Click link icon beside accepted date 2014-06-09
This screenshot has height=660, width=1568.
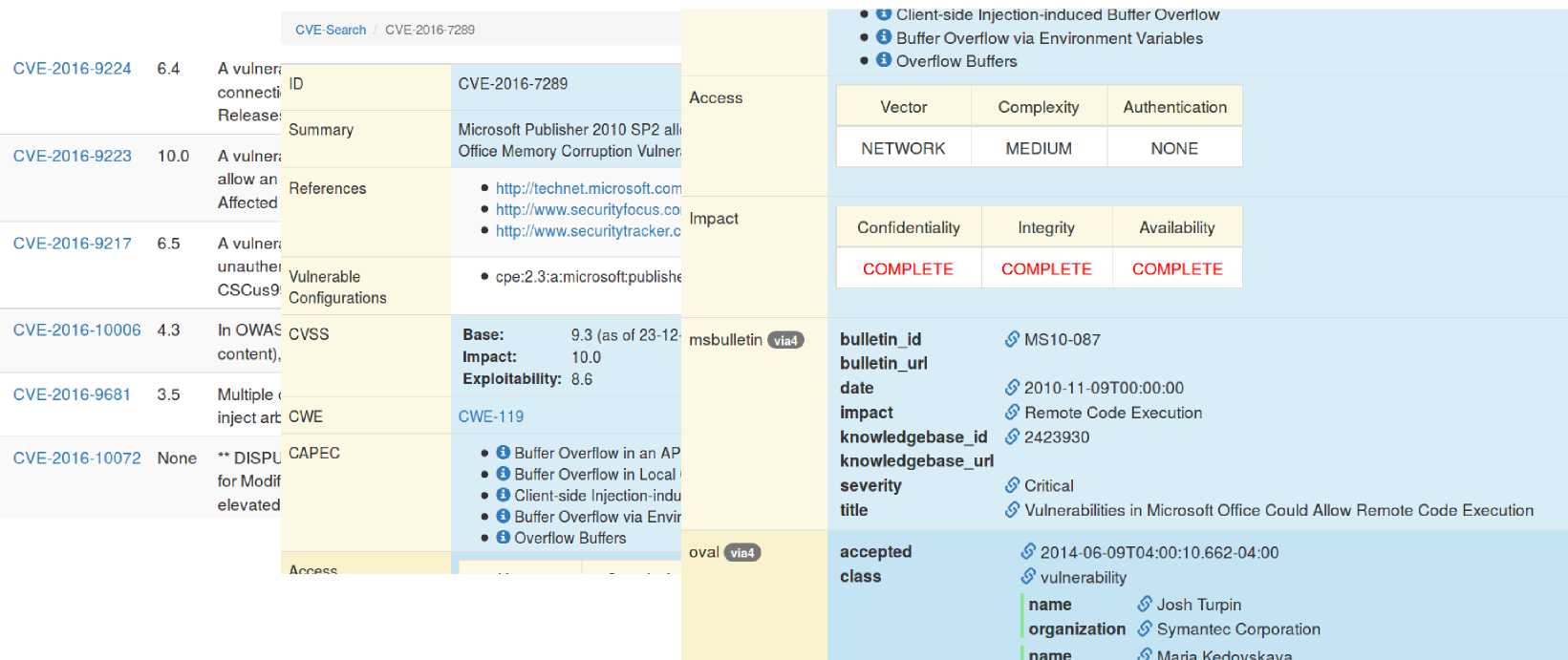point(1028,552)
